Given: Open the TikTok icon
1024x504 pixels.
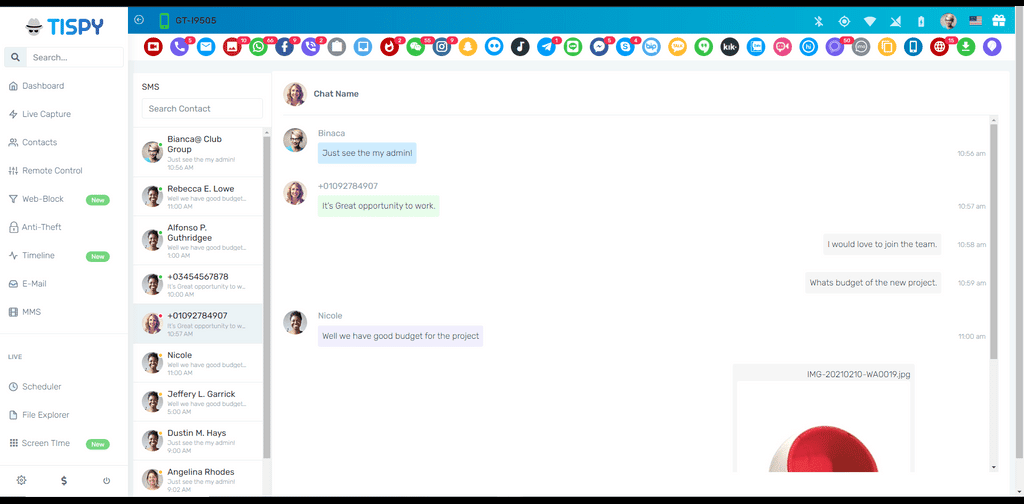Looking at the screenshot, I should [x=520, y=46].
